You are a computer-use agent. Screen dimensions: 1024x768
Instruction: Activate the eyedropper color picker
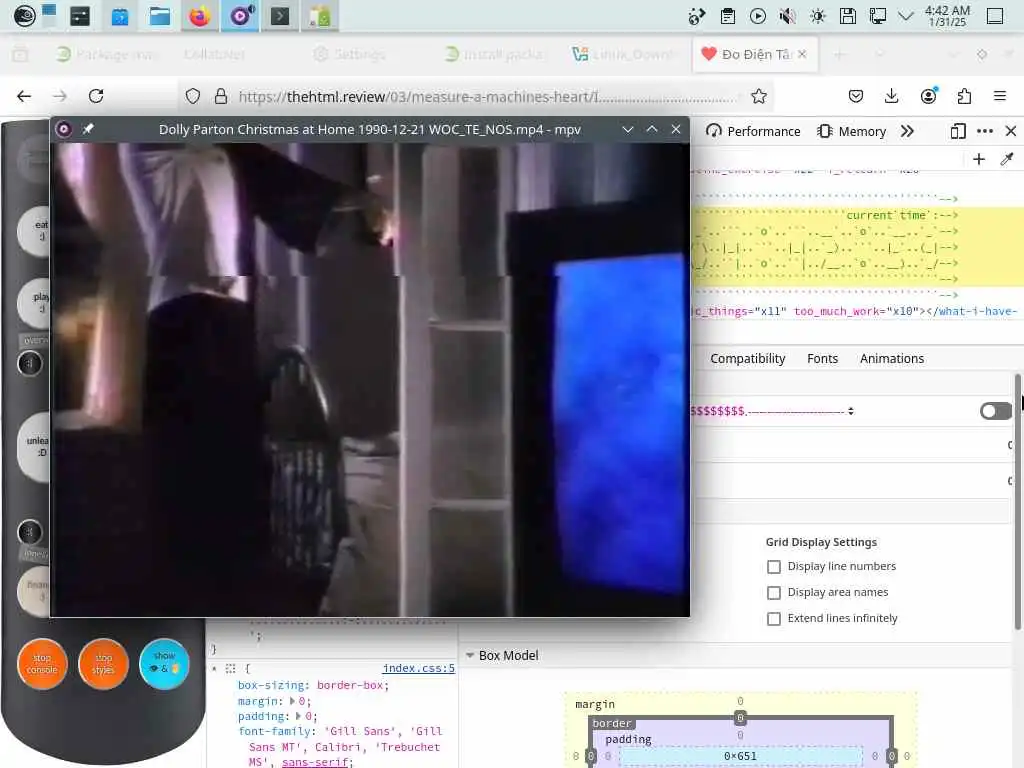click(1007, 159)
